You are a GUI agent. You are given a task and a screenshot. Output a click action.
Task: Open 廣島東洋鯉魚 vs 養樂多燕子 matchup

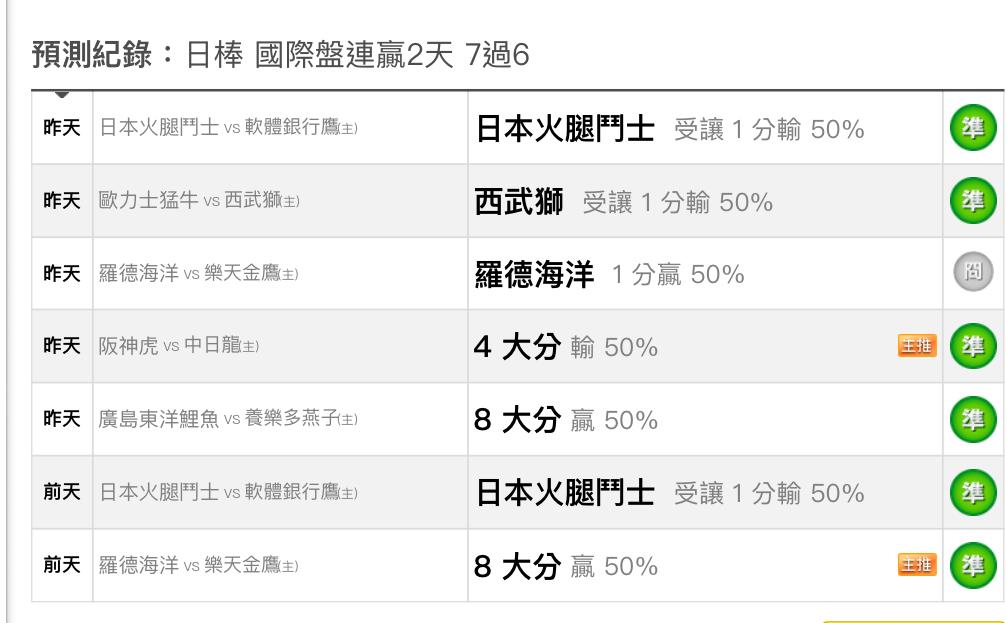pos(228,419)
